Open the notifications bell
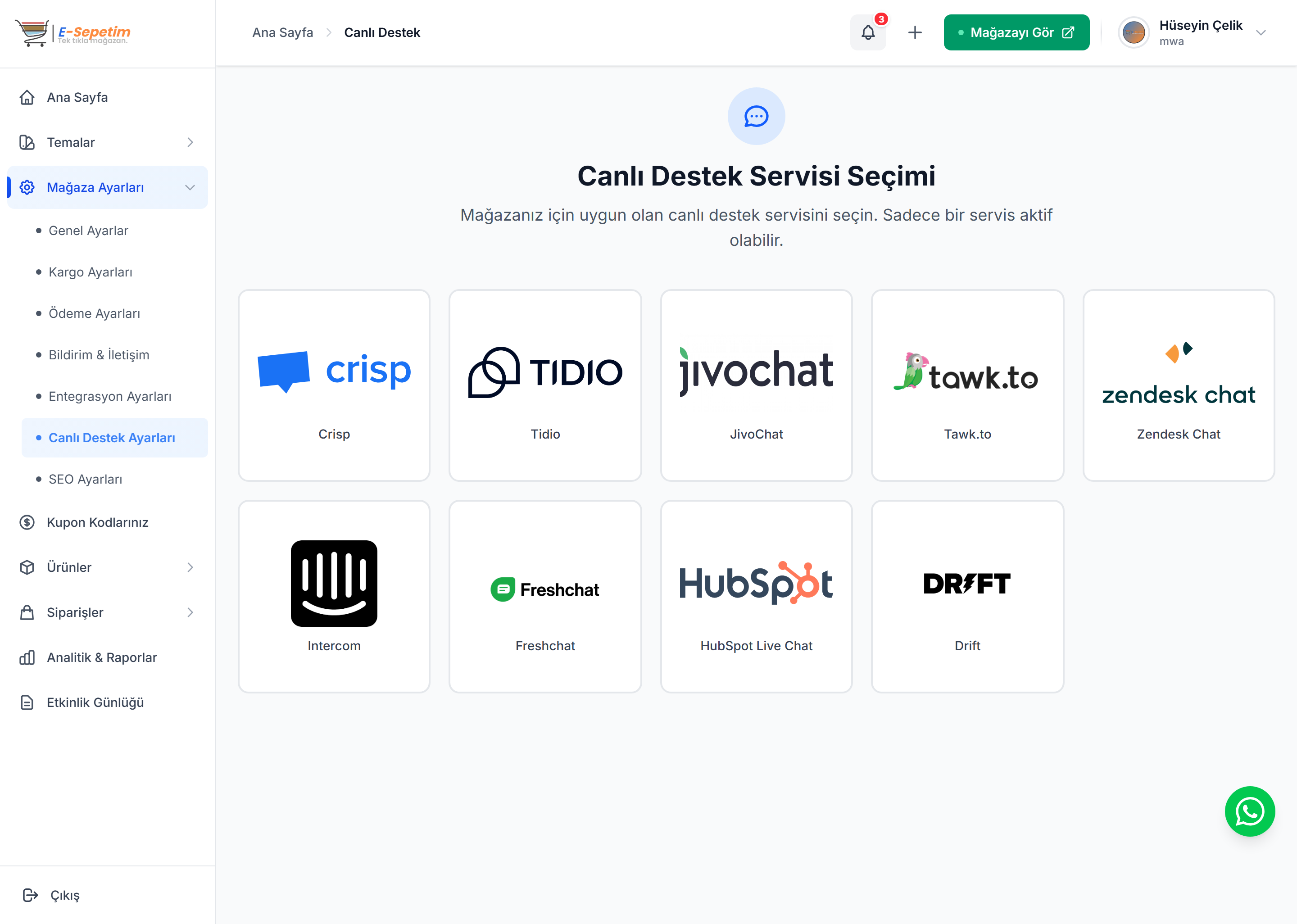Screen dimensions: 1297x924 coord(867,32)
